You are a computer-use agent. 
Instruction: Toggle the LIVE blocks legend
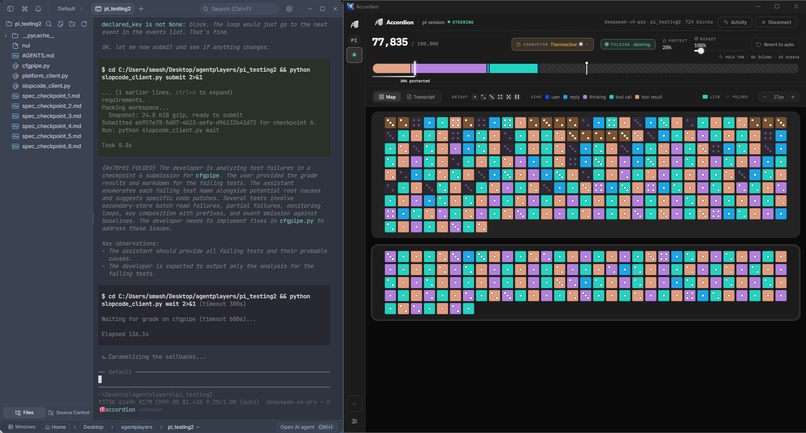(x=711, y=97)
